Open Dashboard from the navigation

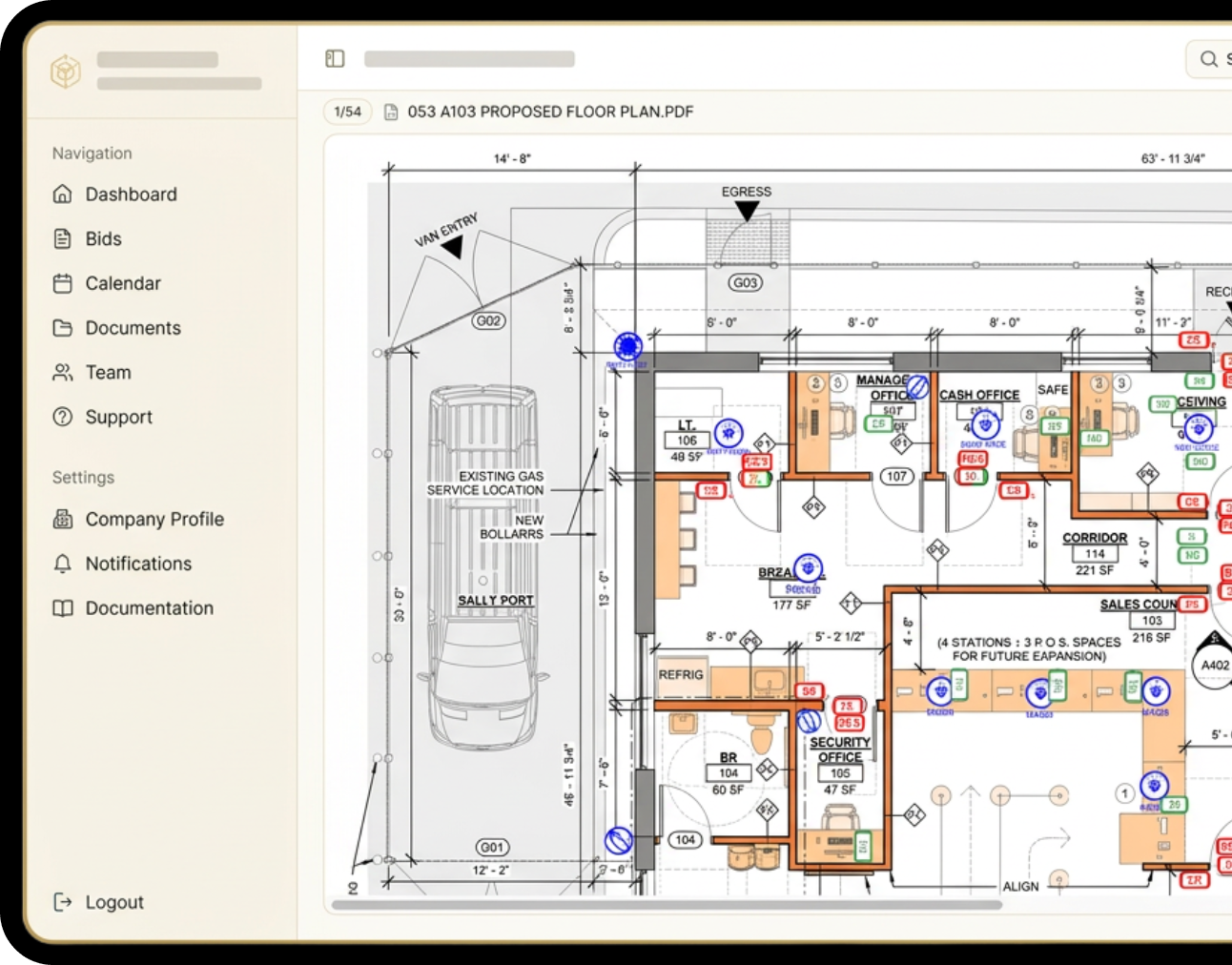(x=132, y=195)
